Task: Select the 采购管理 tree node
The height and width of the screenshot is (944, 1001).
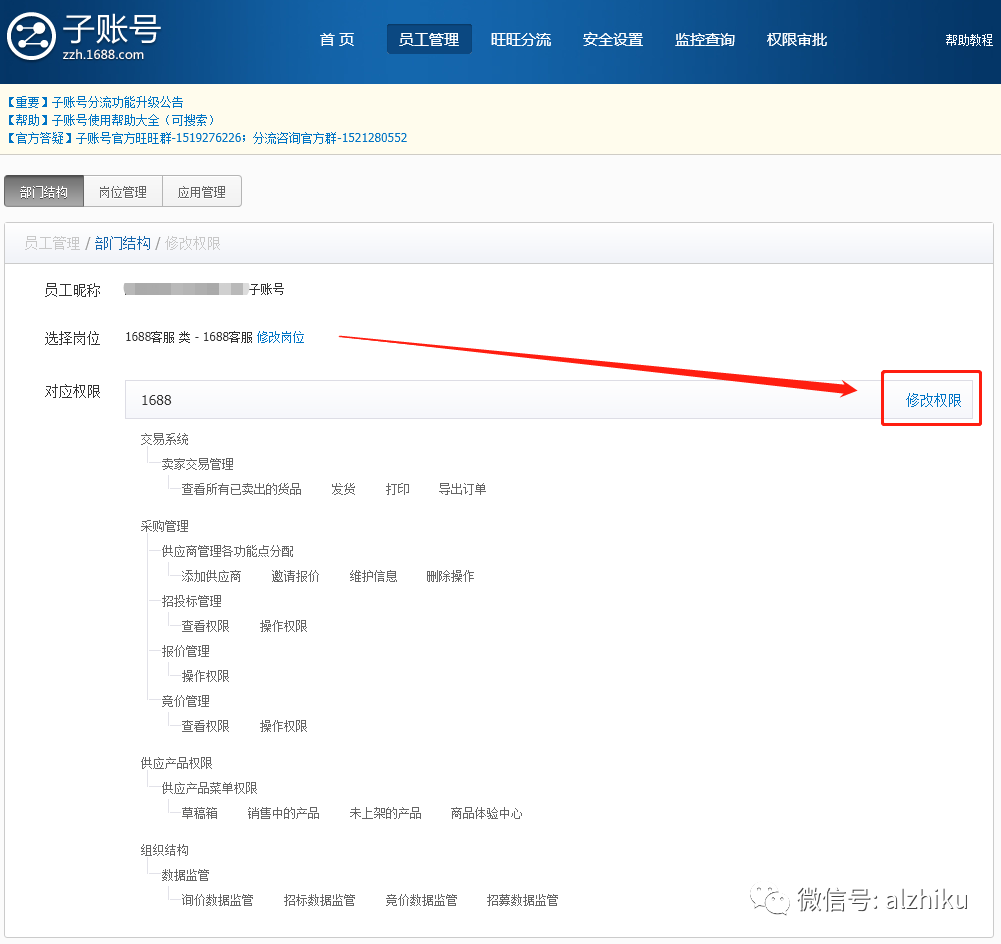Action: click(x=165, y=526)
